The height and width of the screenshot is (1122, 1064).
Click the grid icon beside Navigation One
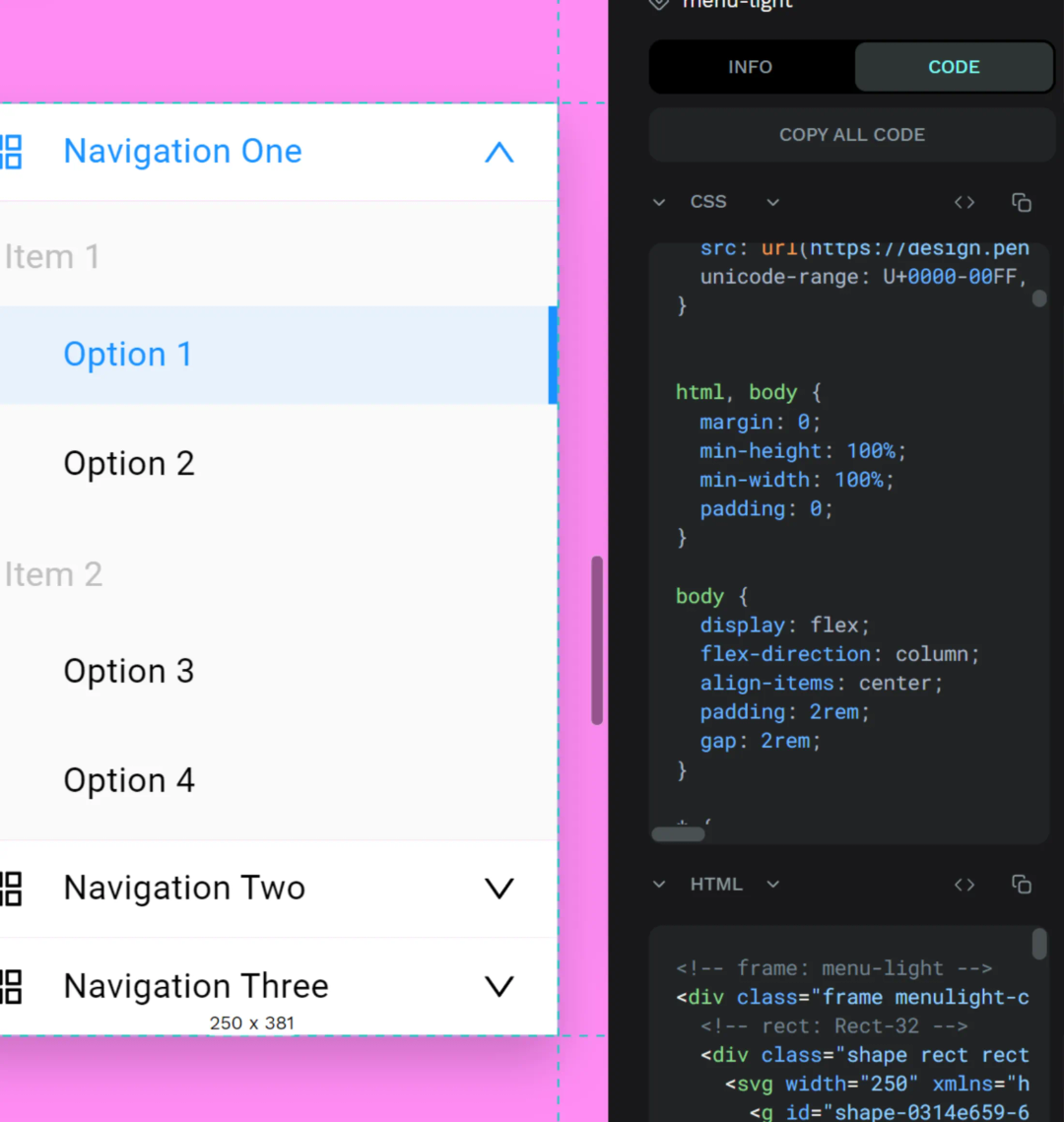pos(11,152)
